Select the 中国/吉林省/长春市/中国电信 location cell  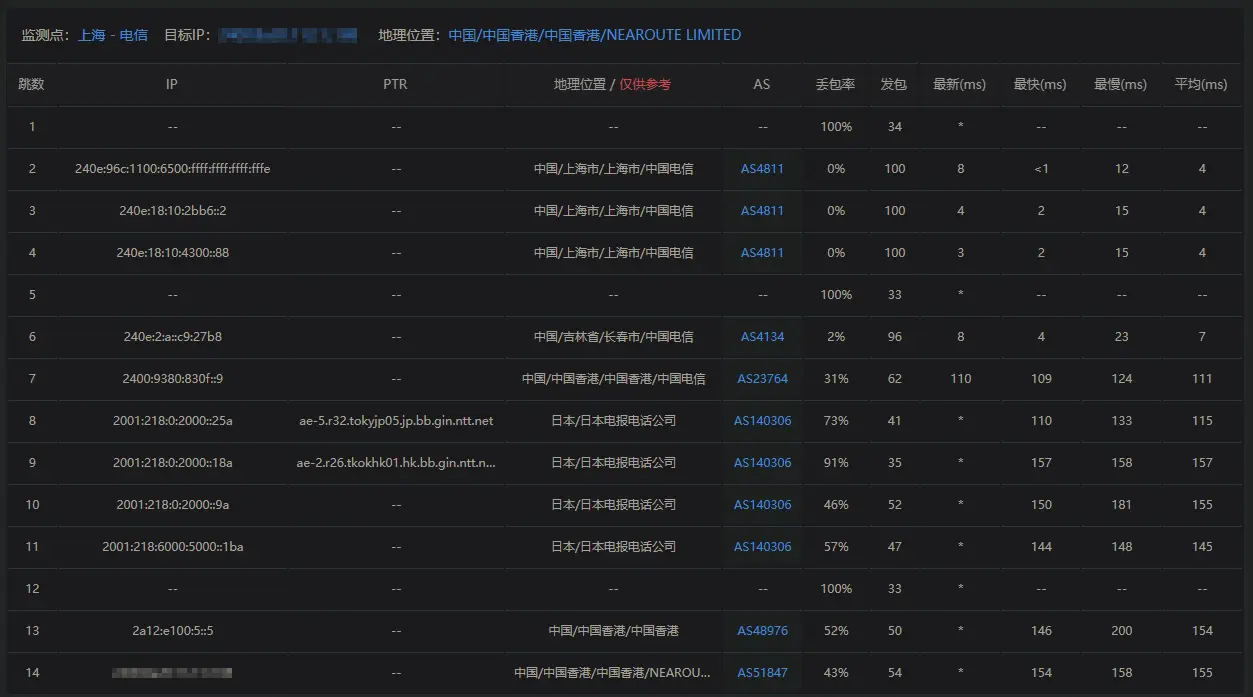tap(613, 337)
